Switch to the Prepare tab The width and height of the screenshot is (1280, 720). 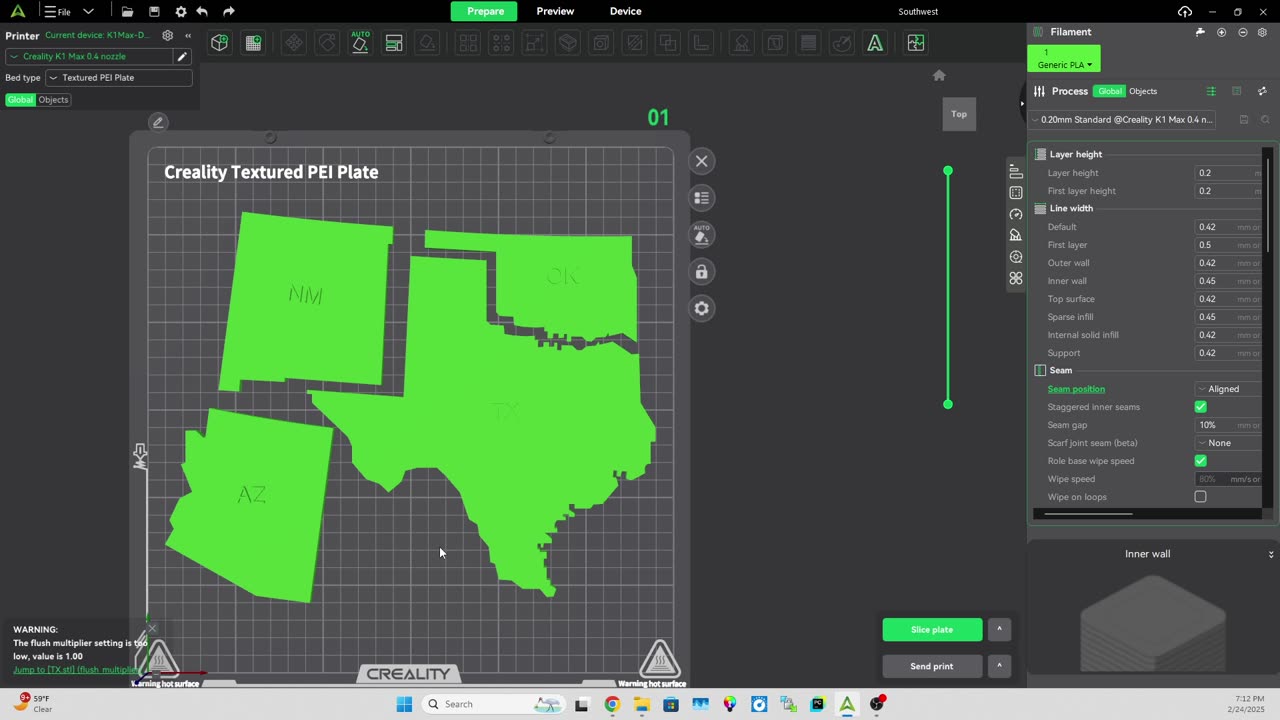(485, 11)
